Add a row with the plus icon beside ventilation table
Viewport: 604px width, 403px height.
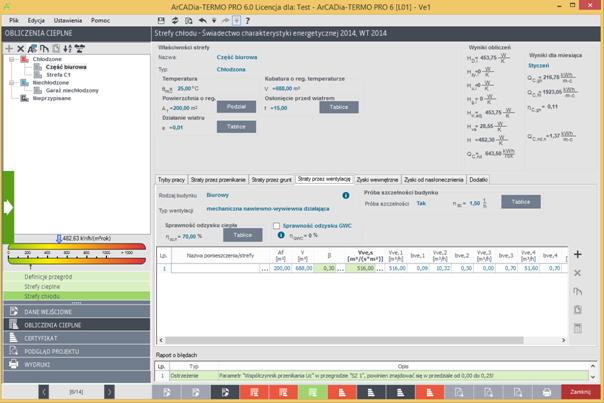click(577, 254)
